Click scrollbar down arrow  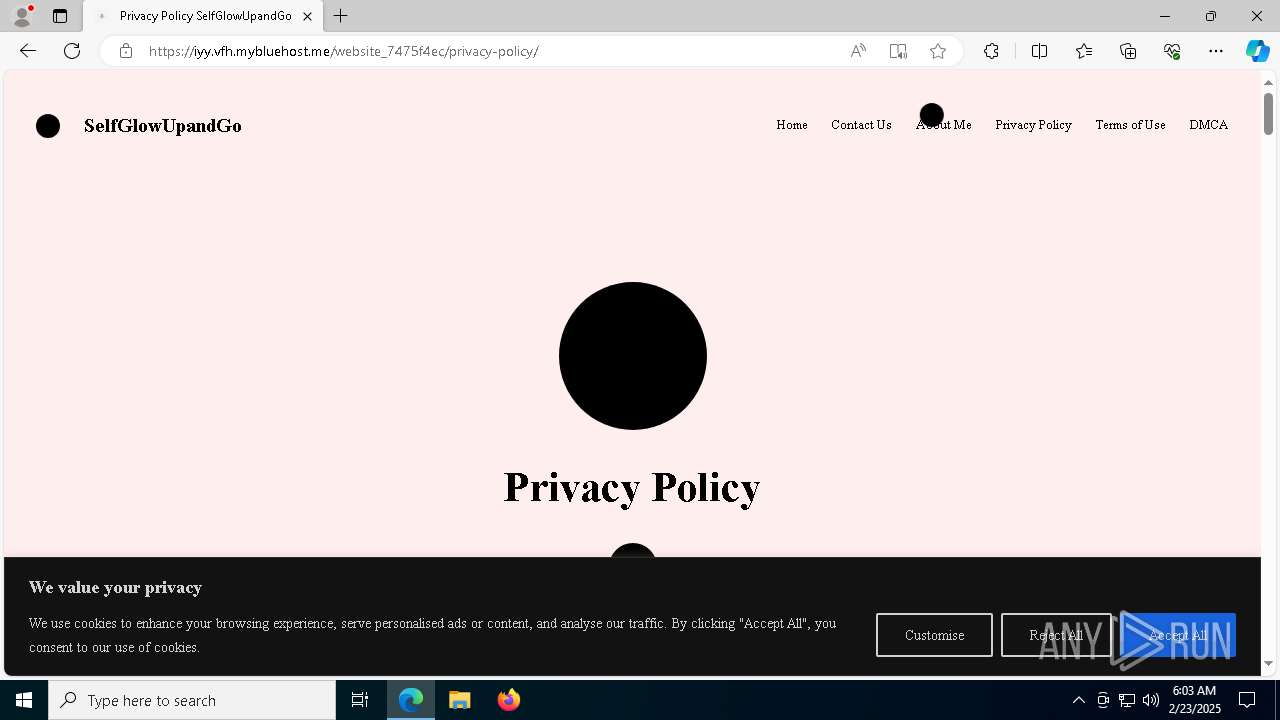pyautogui.click(x=1268, y=663)
